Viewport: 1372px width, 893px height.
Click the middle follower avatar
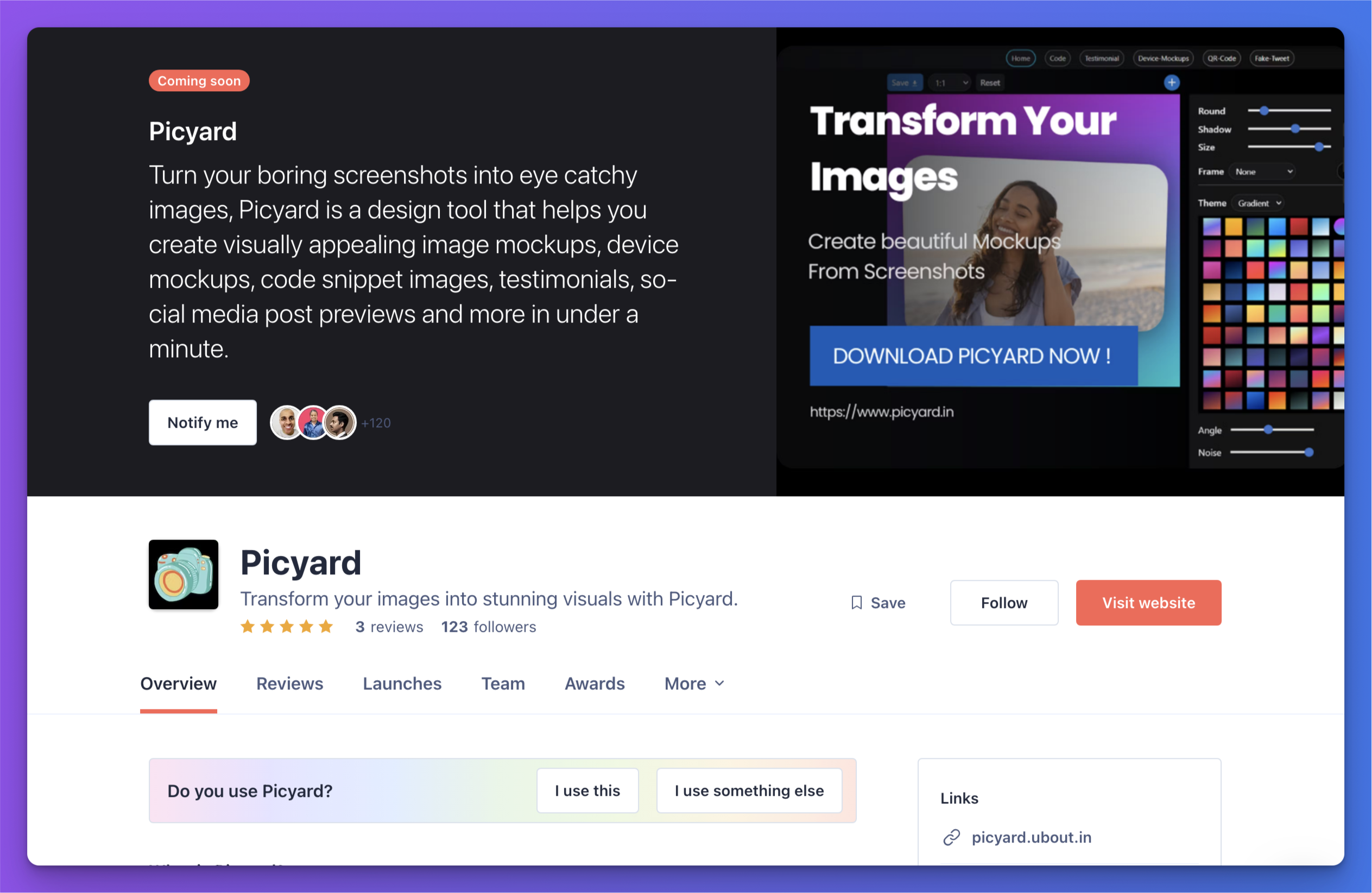click(313, 422)
